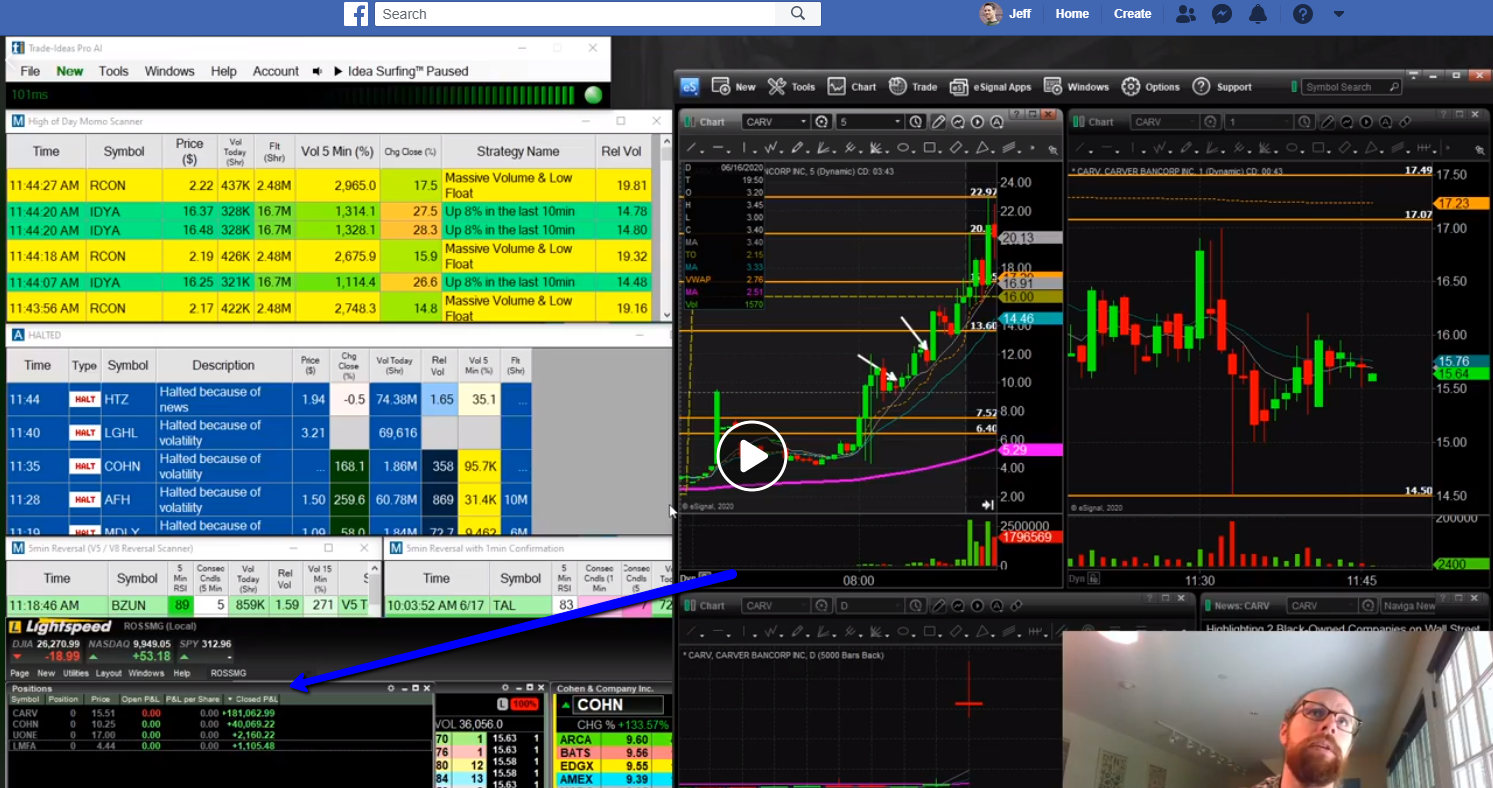Open eSignal Options gear button
Image resolution: width=1493 pixels, height=788 pixels.
click(x=1150, y=87)
